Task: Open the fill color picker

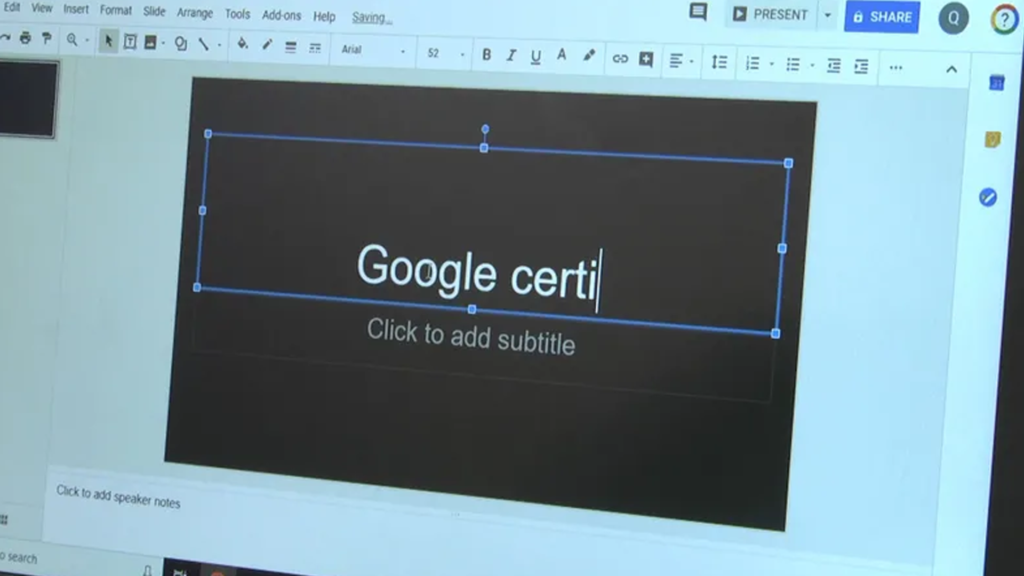Action: click(242, 44)
